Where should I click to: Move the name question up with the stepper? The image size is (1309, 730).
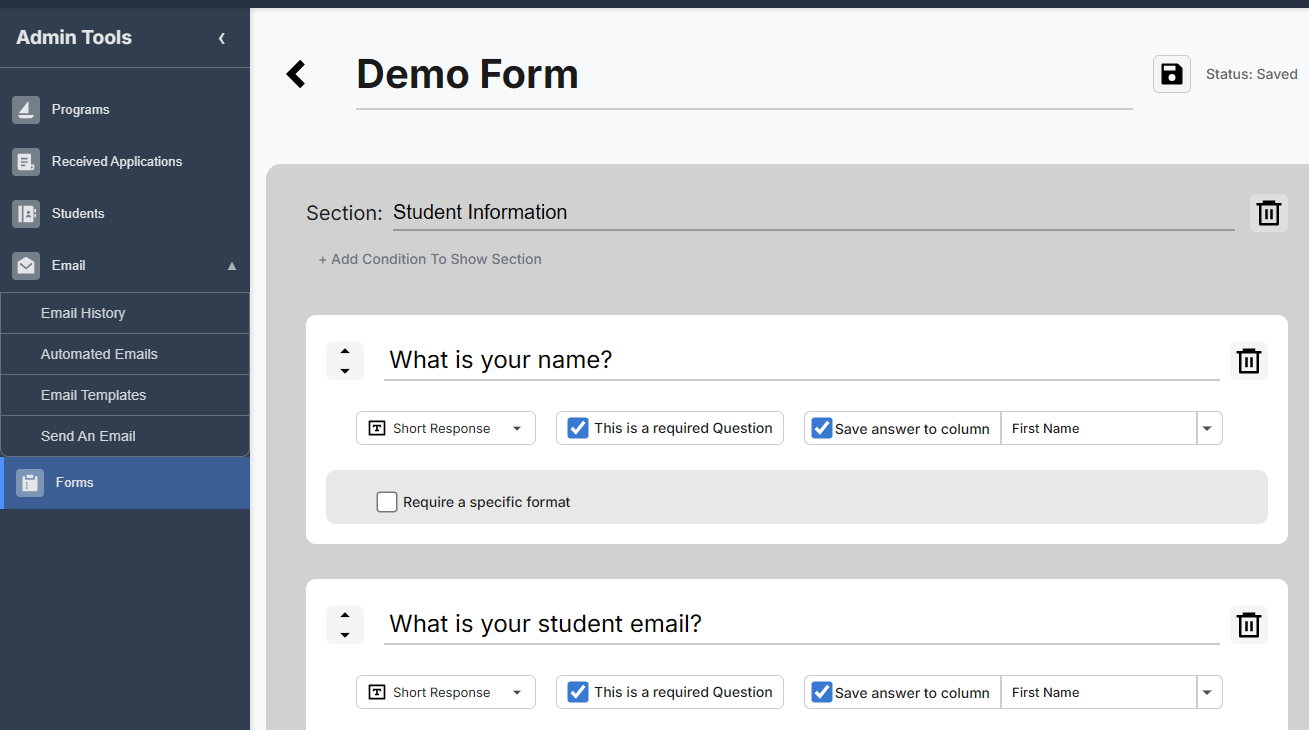(345, 353)
